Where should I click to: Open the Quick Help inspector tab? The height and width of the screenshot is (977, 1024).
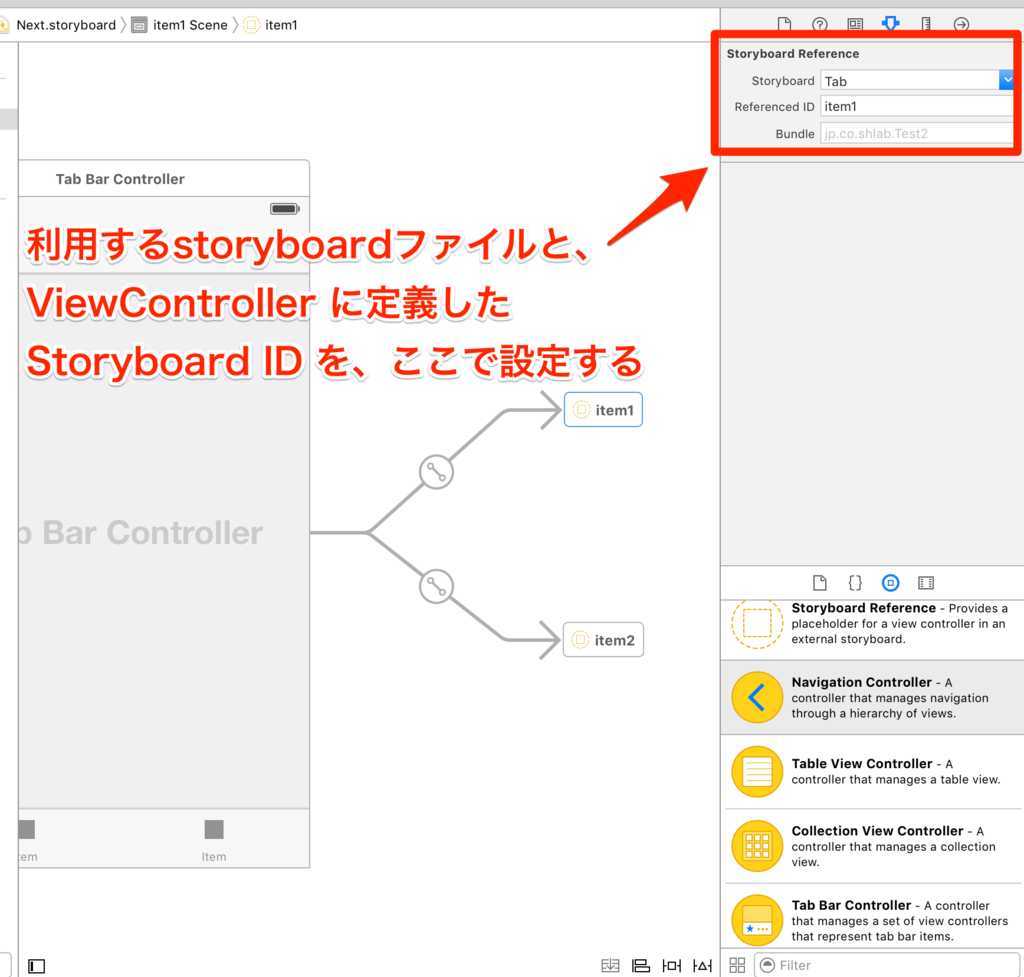(x=820, y=25)
